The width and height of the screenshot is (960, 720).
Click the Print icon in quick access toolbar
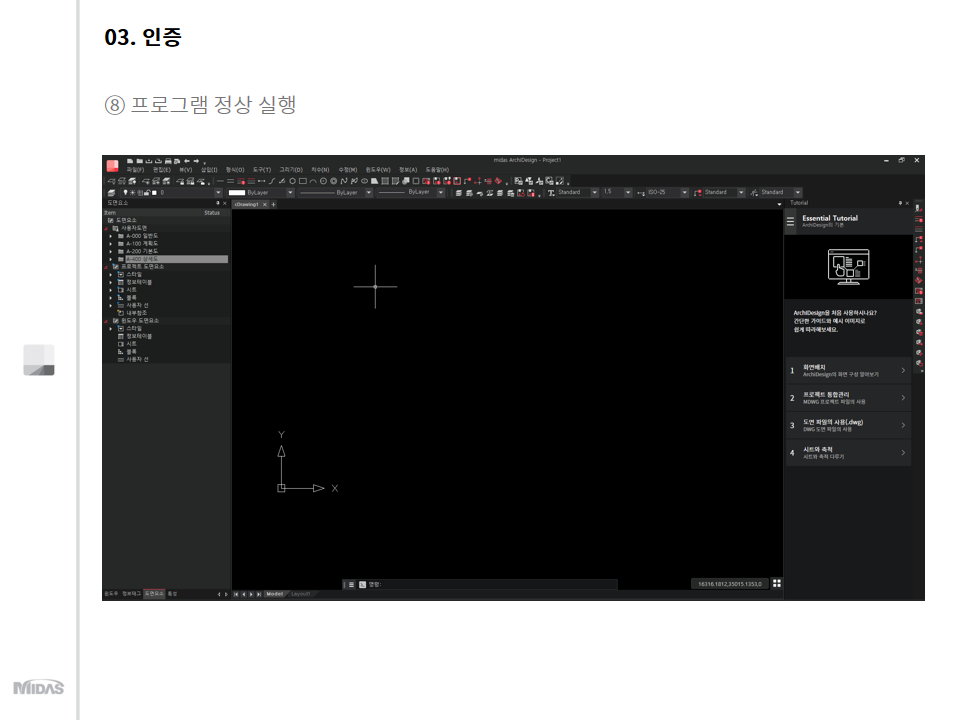click(x=168, y=161)
